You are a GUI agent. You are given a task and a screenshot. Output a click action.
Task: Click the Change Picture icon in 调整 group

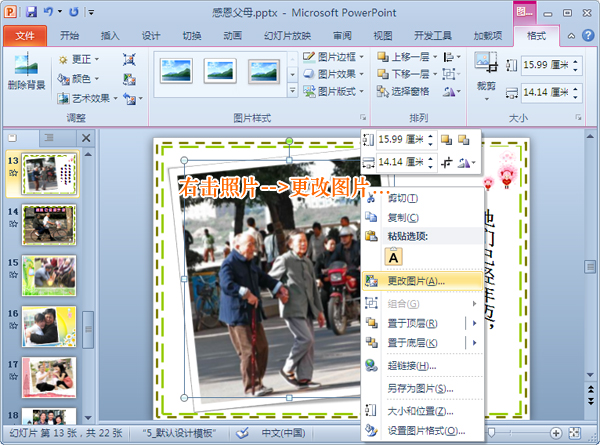[129, 79]
